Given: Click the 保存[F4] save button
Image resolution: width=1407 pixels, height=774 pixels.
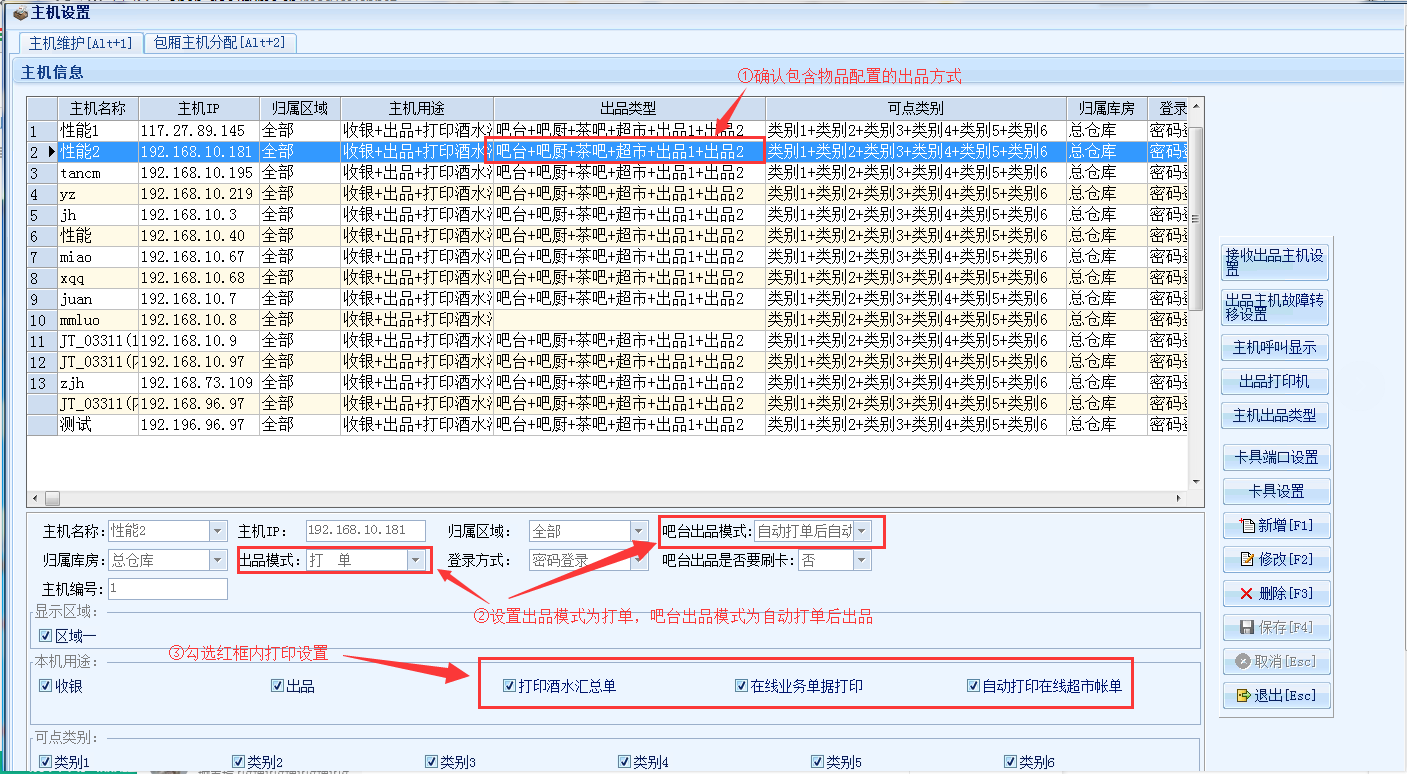Looking at the screenshot, I should click(x=1276, y=627).
